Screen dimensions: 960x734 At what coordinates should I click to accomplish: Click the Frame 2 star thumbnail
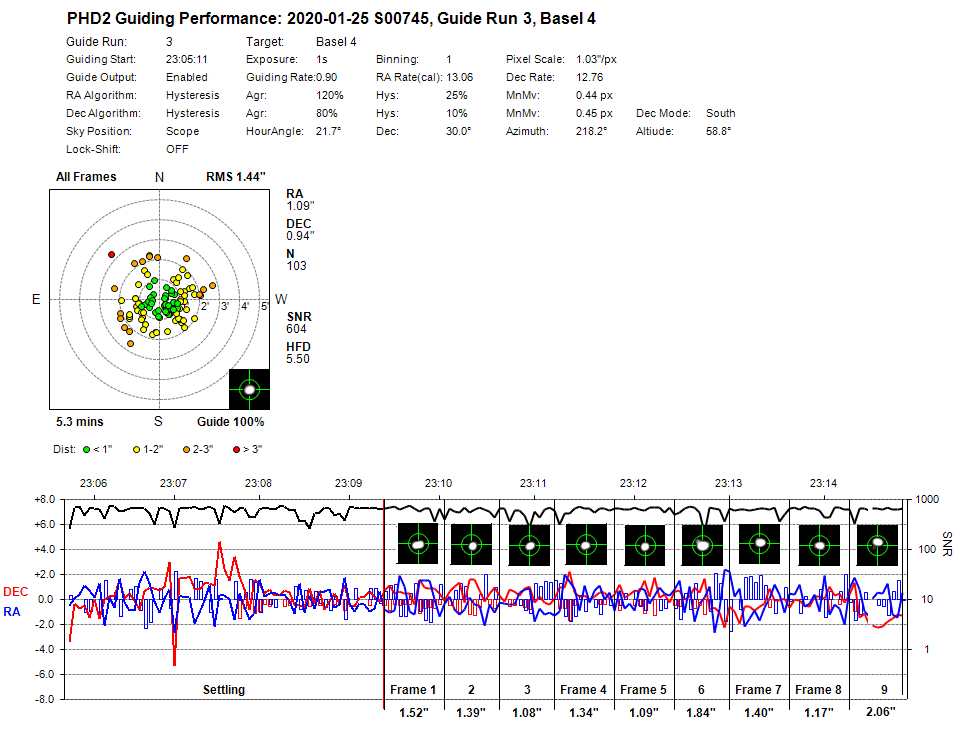click(x=471, y=544)
